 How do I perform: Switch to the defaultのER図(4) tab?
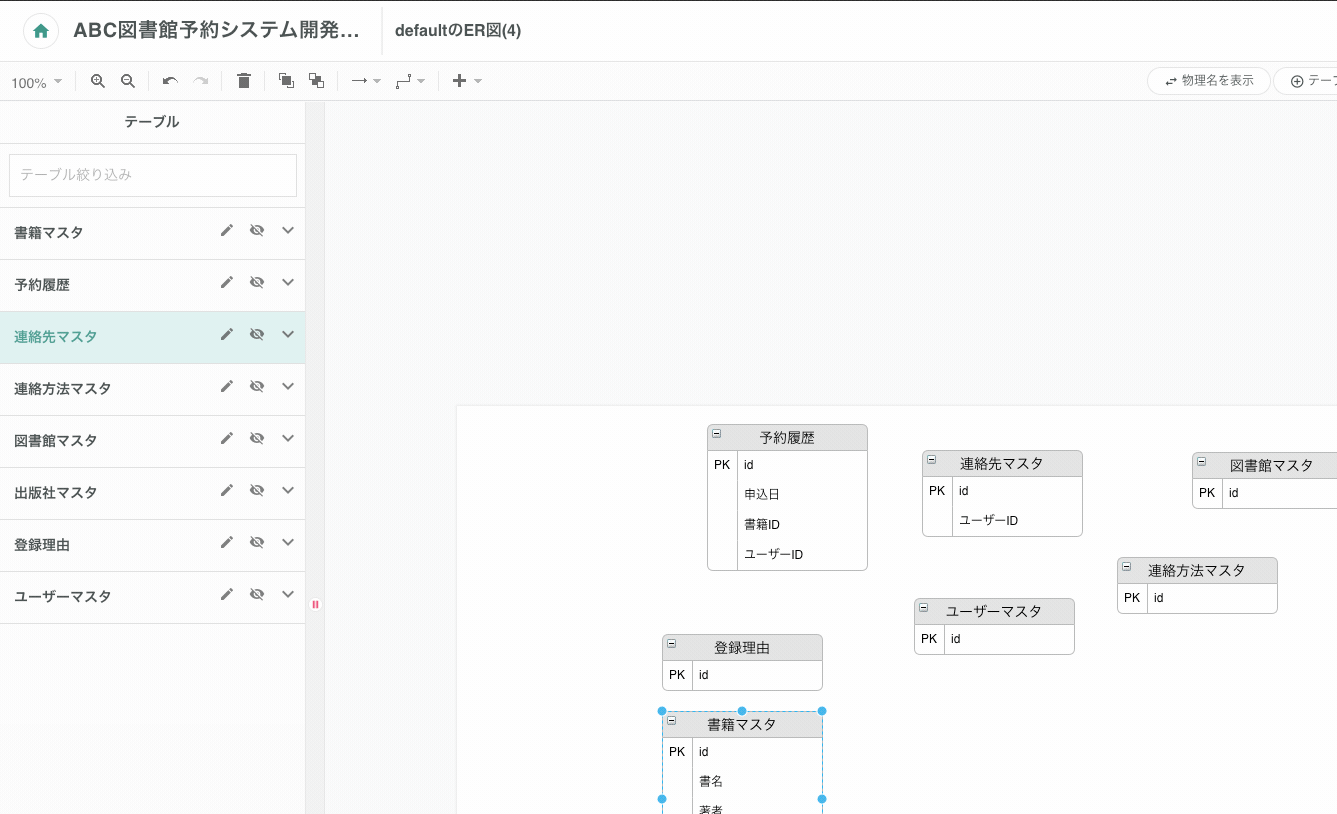(457, 31)
